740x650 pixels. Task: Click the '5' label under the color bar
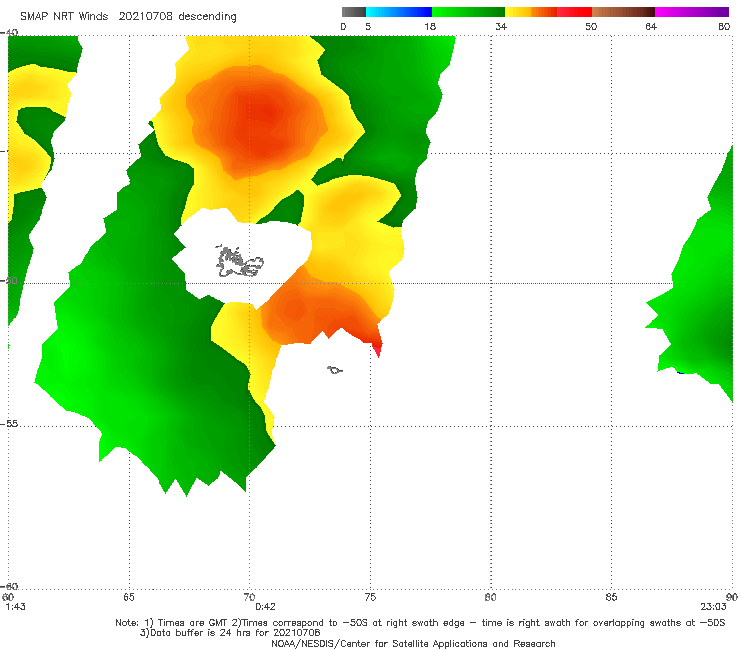pos(368,26)
